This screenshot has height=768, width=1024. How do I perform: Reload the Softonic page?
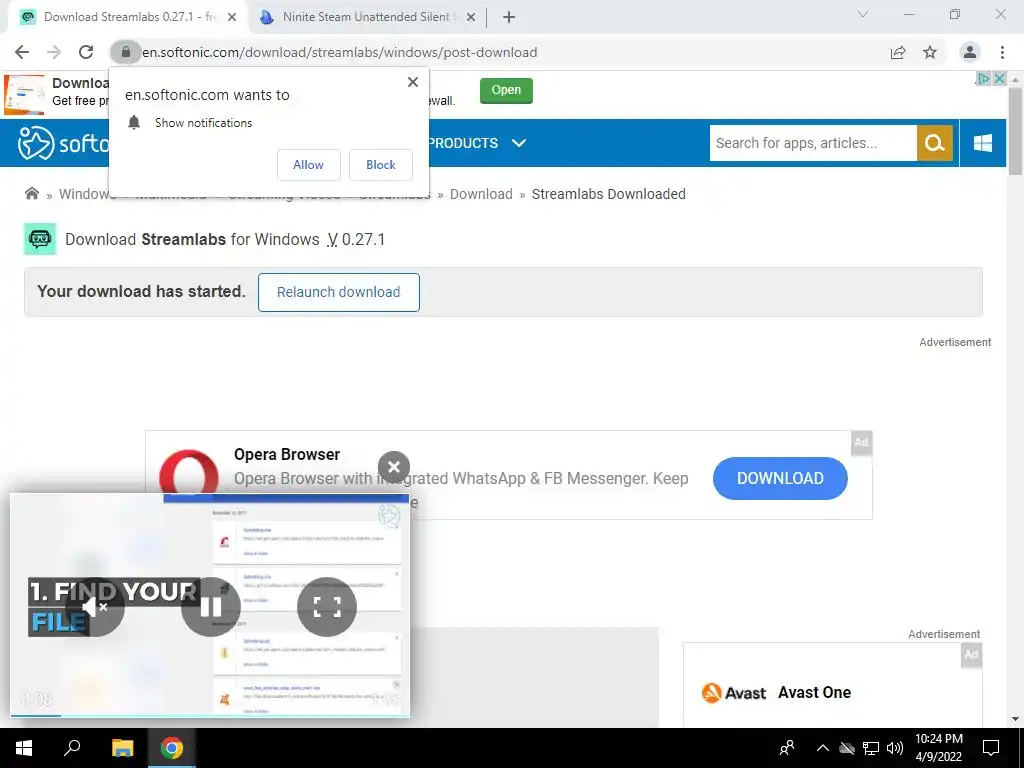click(x=86, y=52)
